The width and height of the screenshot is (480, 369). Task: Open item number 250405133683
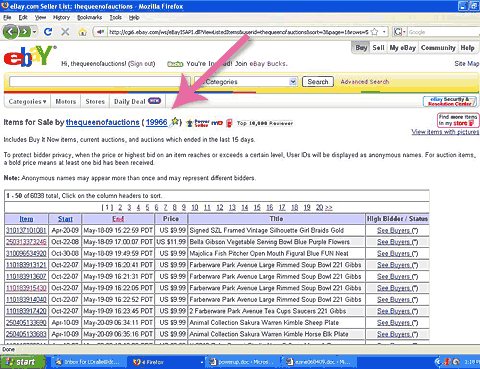pos(26,334)
